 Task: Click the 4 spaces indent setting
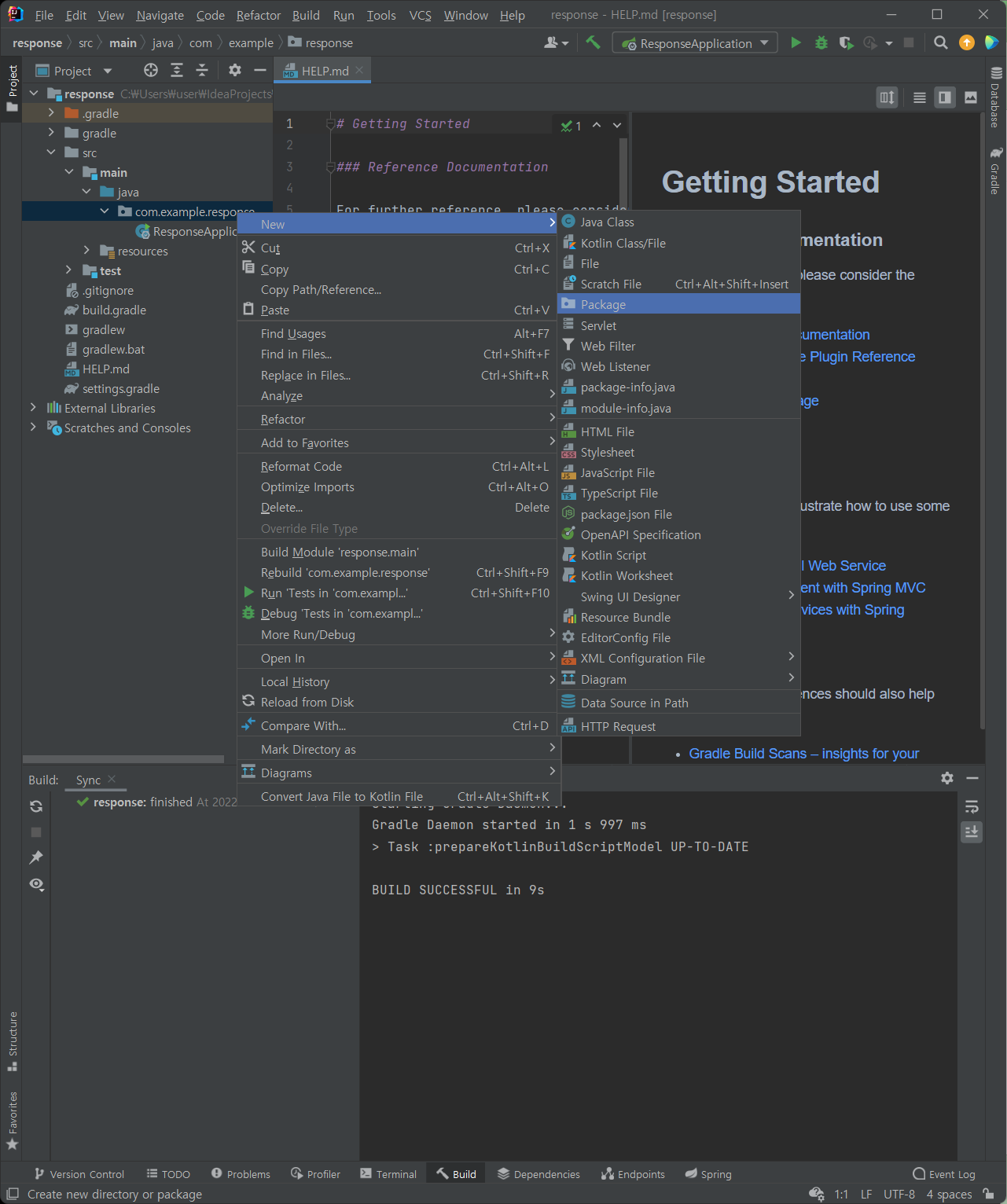click(949, 1195)
